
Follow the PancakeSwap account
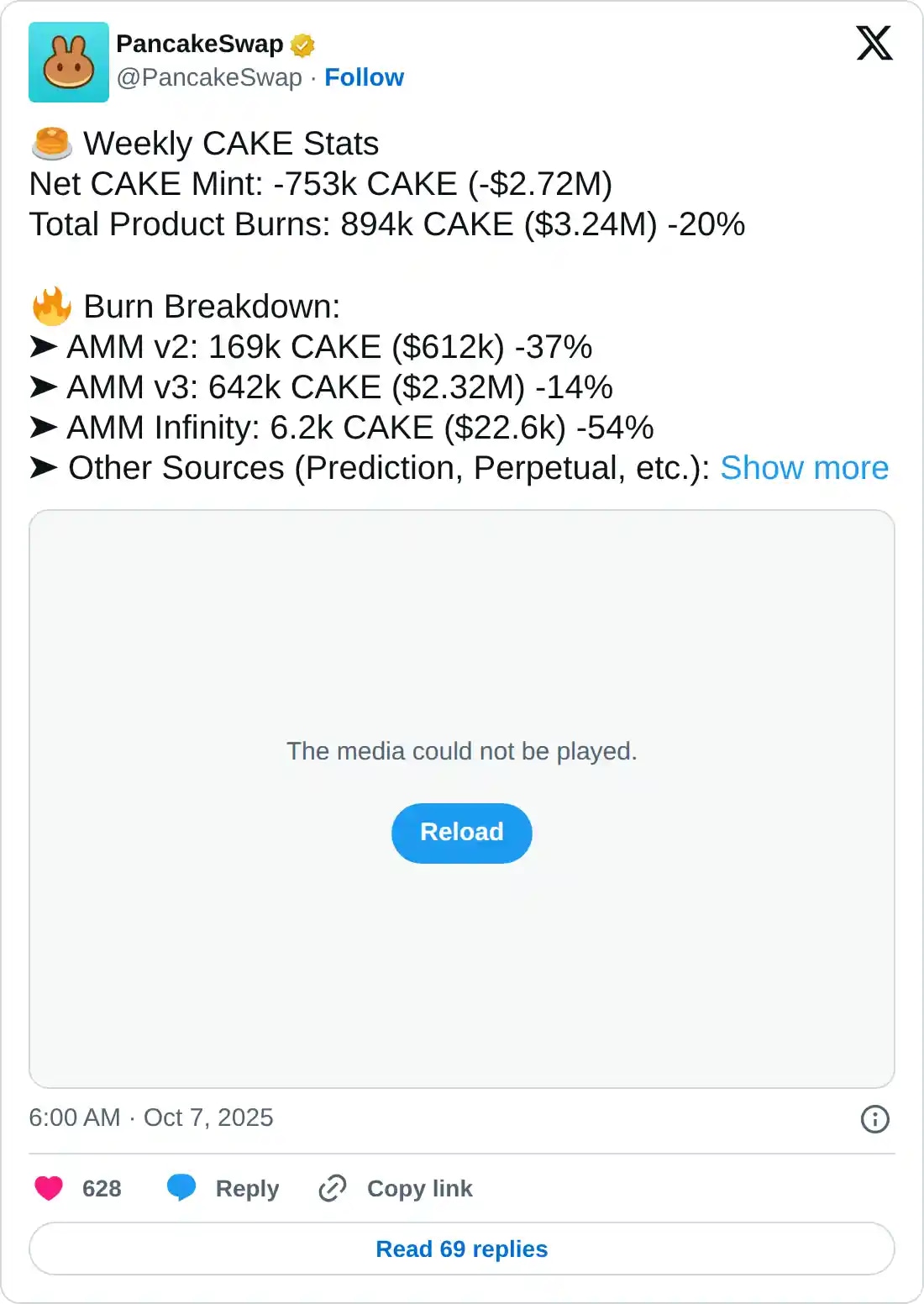(x=364, y=77)
